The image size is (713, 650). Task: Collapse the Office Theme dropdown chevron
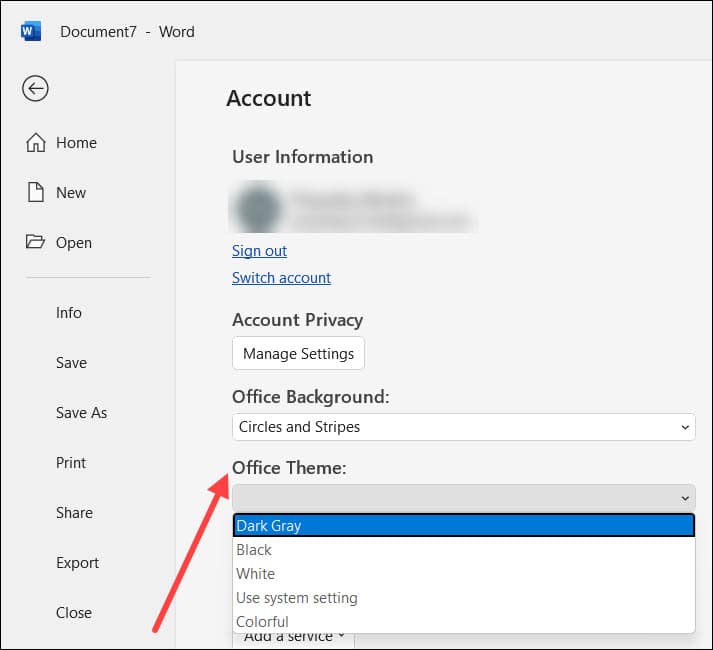tap(685, 499)
